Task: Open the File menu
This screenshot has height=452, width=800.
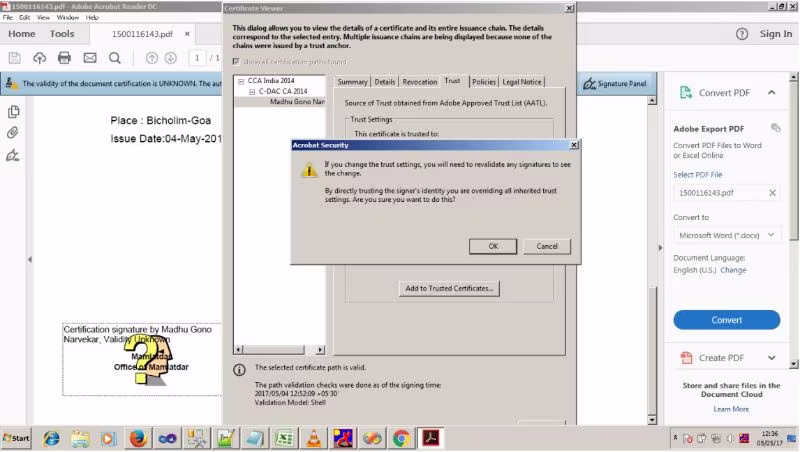Action: tap(8, 17)
